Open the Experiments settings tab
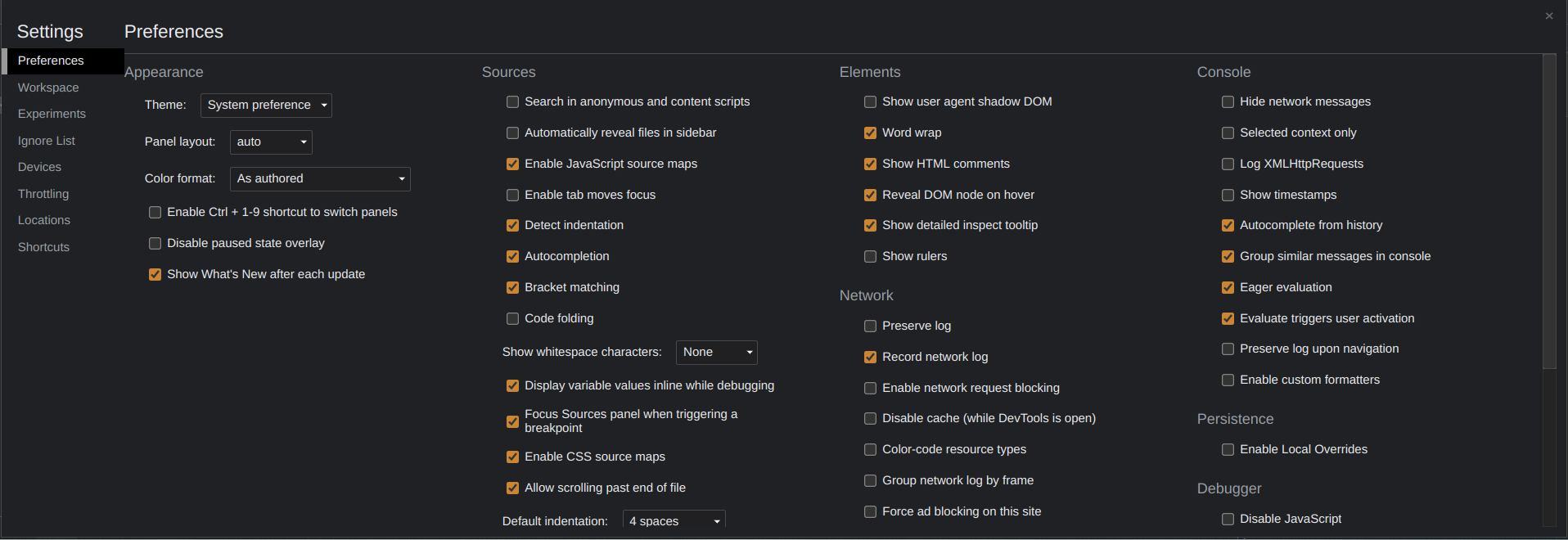The width and height of the screenshot is (1568, 540). tap(52, 114)
